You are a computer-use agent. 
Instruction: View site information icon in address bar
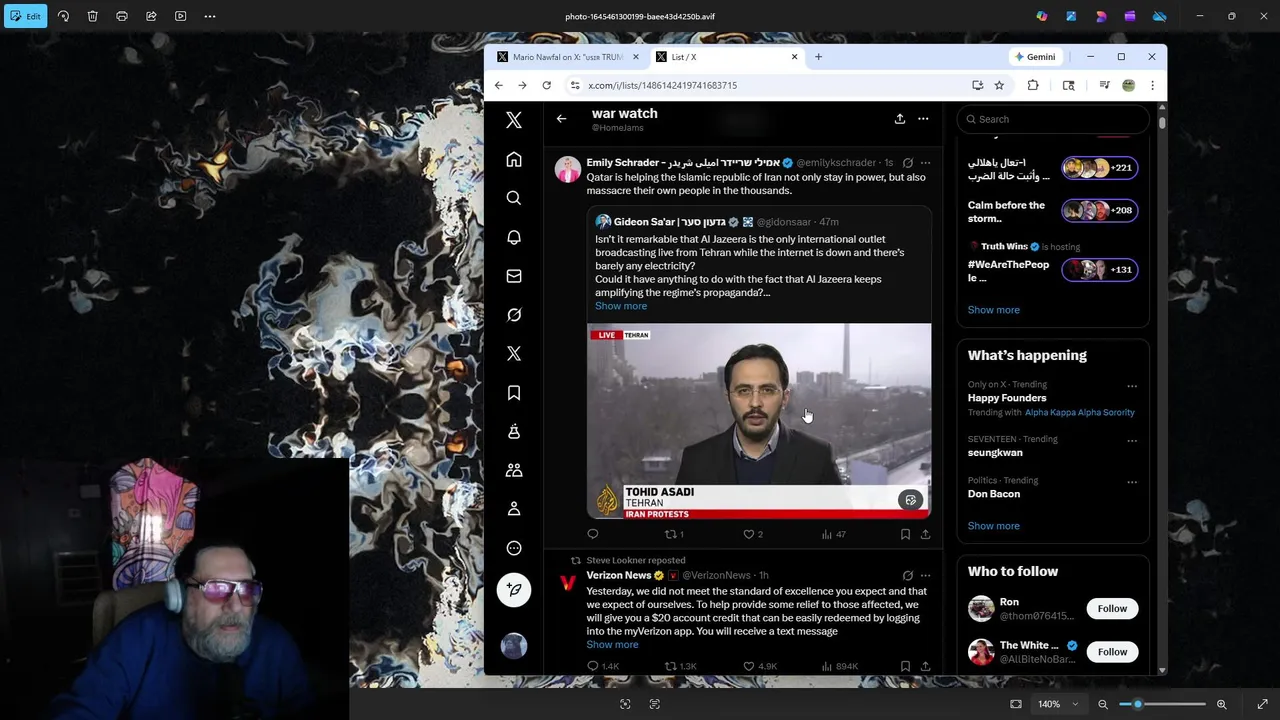575,85
